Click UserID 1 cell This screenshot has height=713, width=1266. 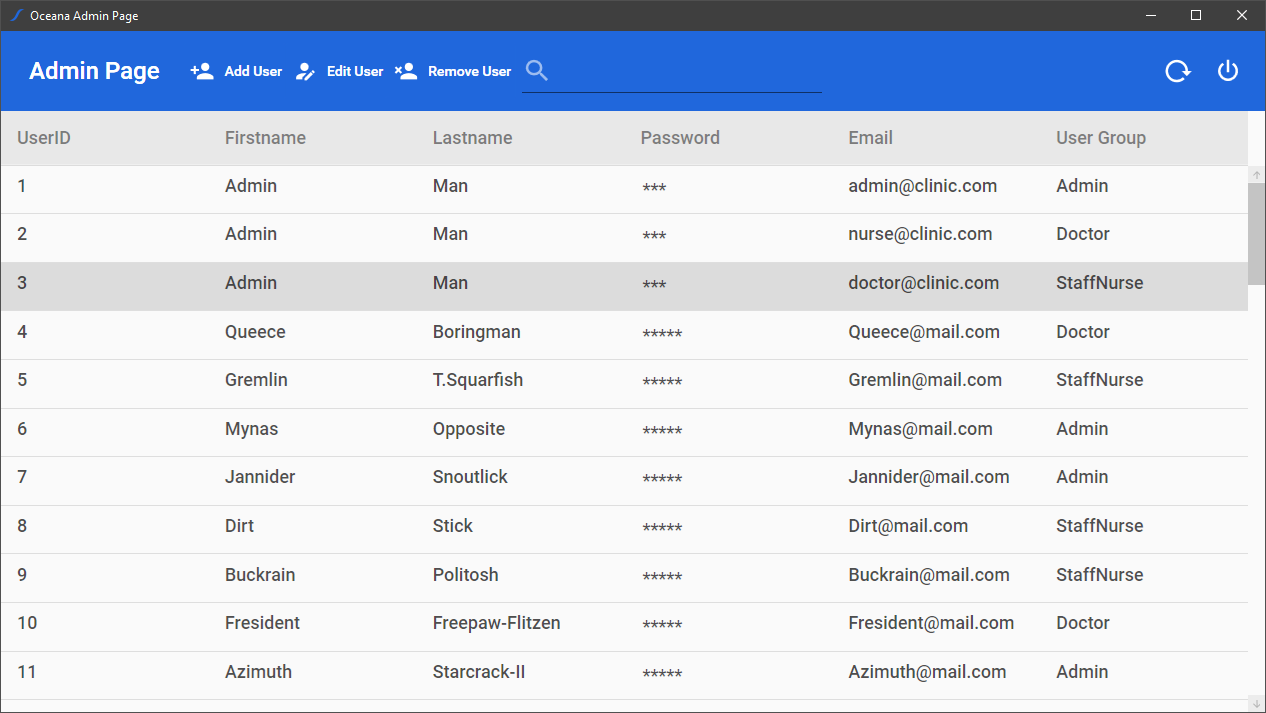(22, 186)
